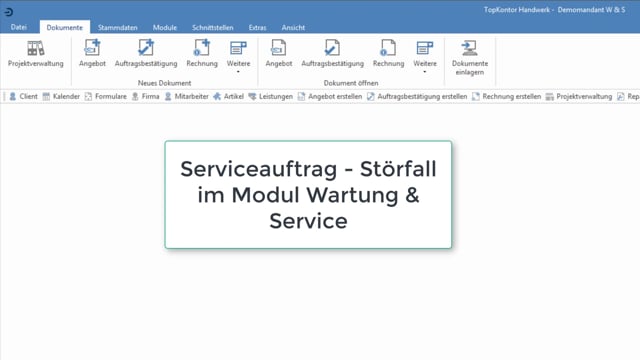
Task: Expand Weitere dropdown under Neues Dokument
Action: coord(238,56)
